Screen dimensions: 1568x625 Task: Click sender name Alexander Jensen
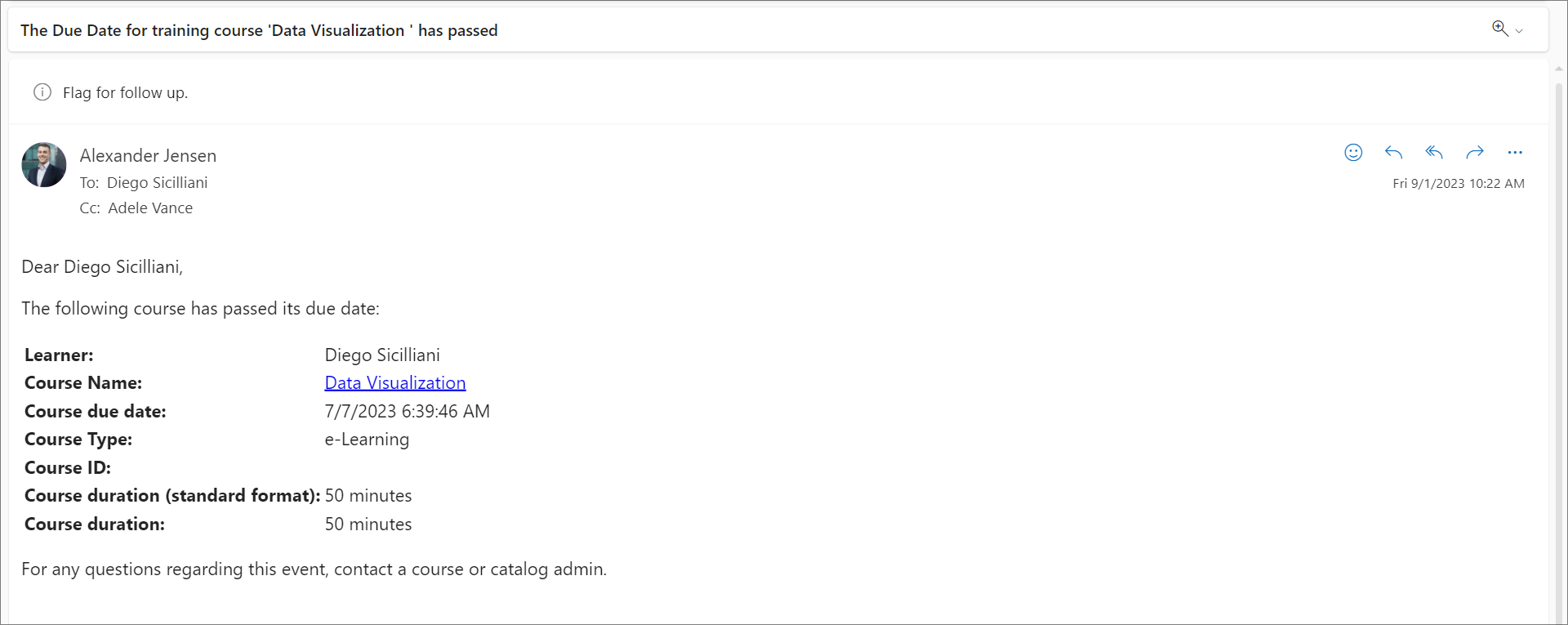pyautogui.click(x=148, y=155)
